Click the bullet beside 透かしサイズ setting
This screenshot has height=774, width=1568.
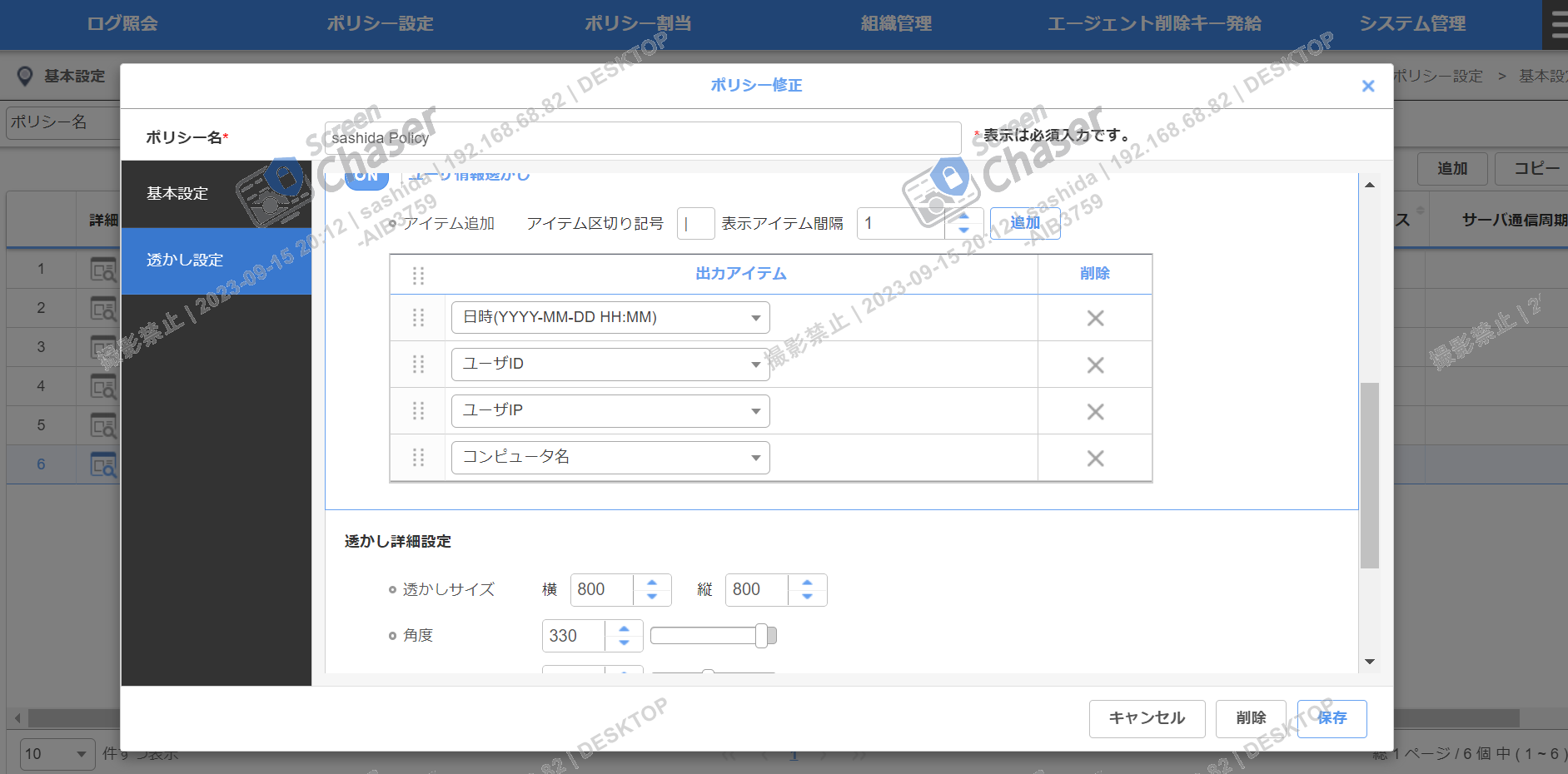click(x=391, y=589)
